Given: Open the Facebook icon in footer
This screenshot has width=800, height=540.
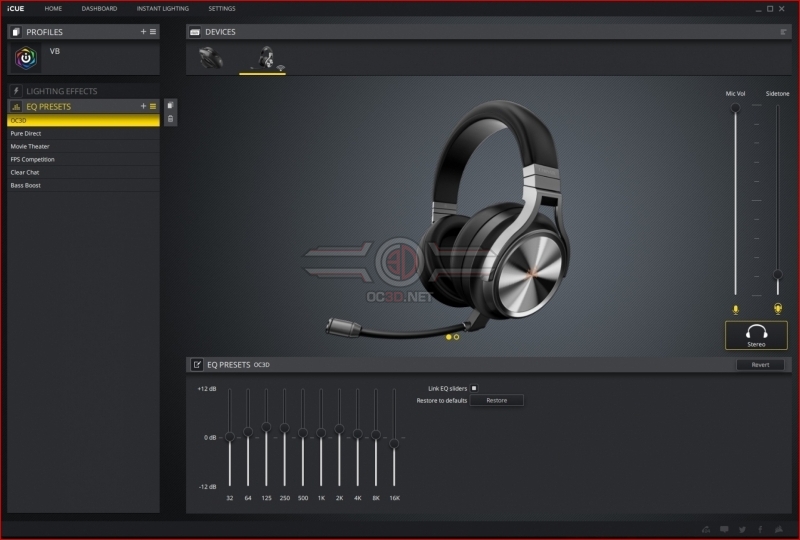Looking at the screenshot, I should [x=760, y=529].
